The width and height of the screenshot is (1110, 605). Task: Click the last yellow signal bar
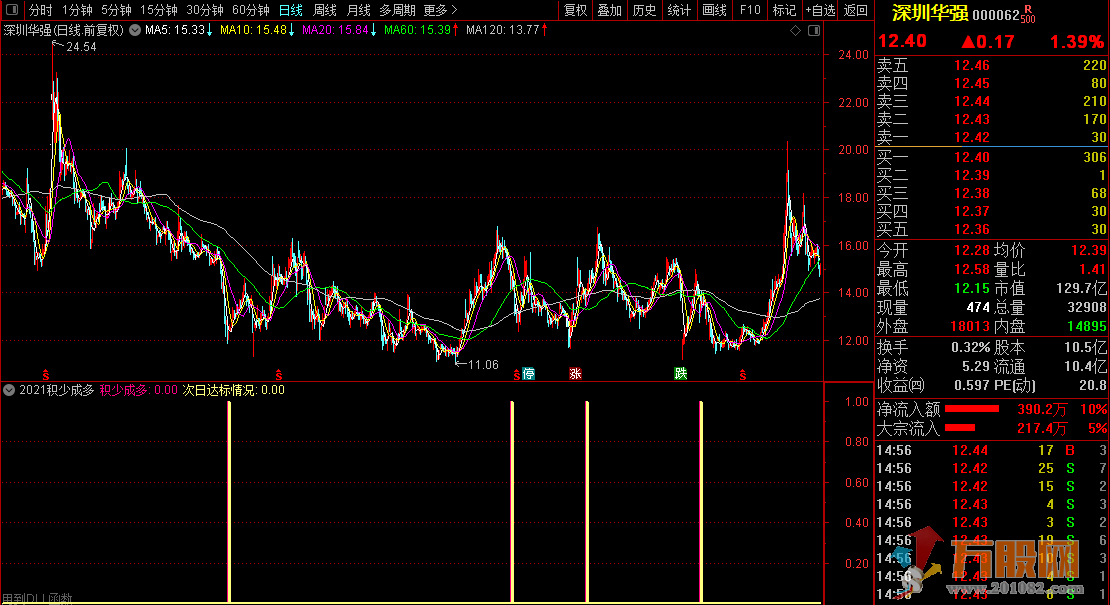[701, 502]
